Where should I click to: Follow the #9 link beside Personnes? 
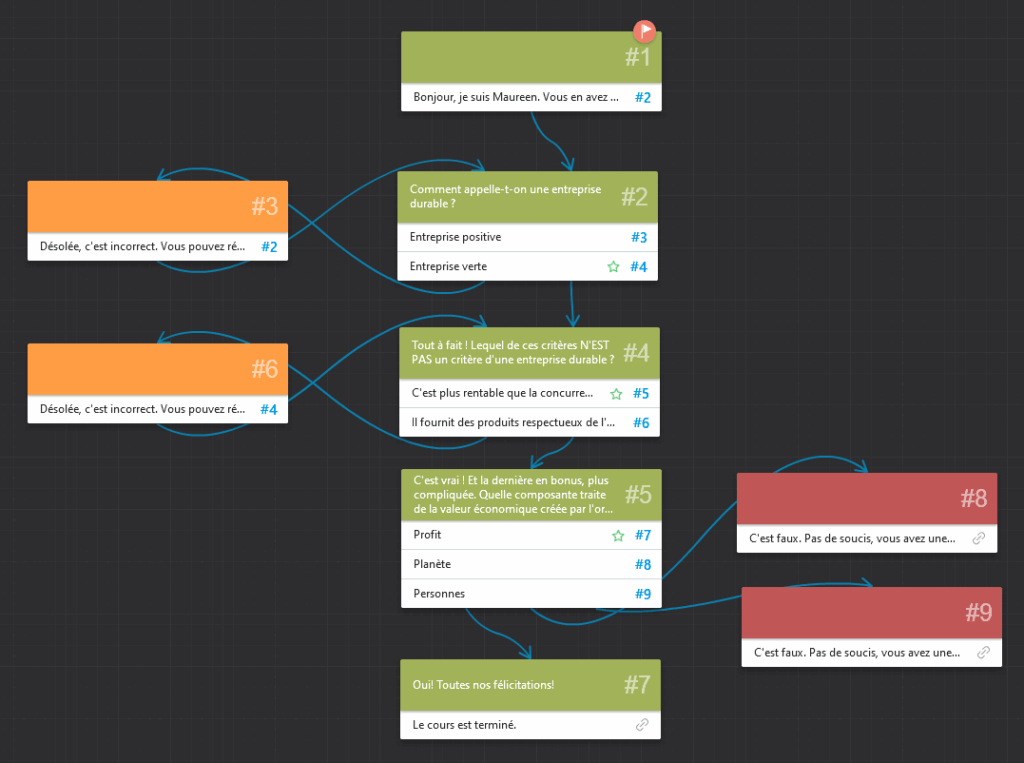(642, 594)
